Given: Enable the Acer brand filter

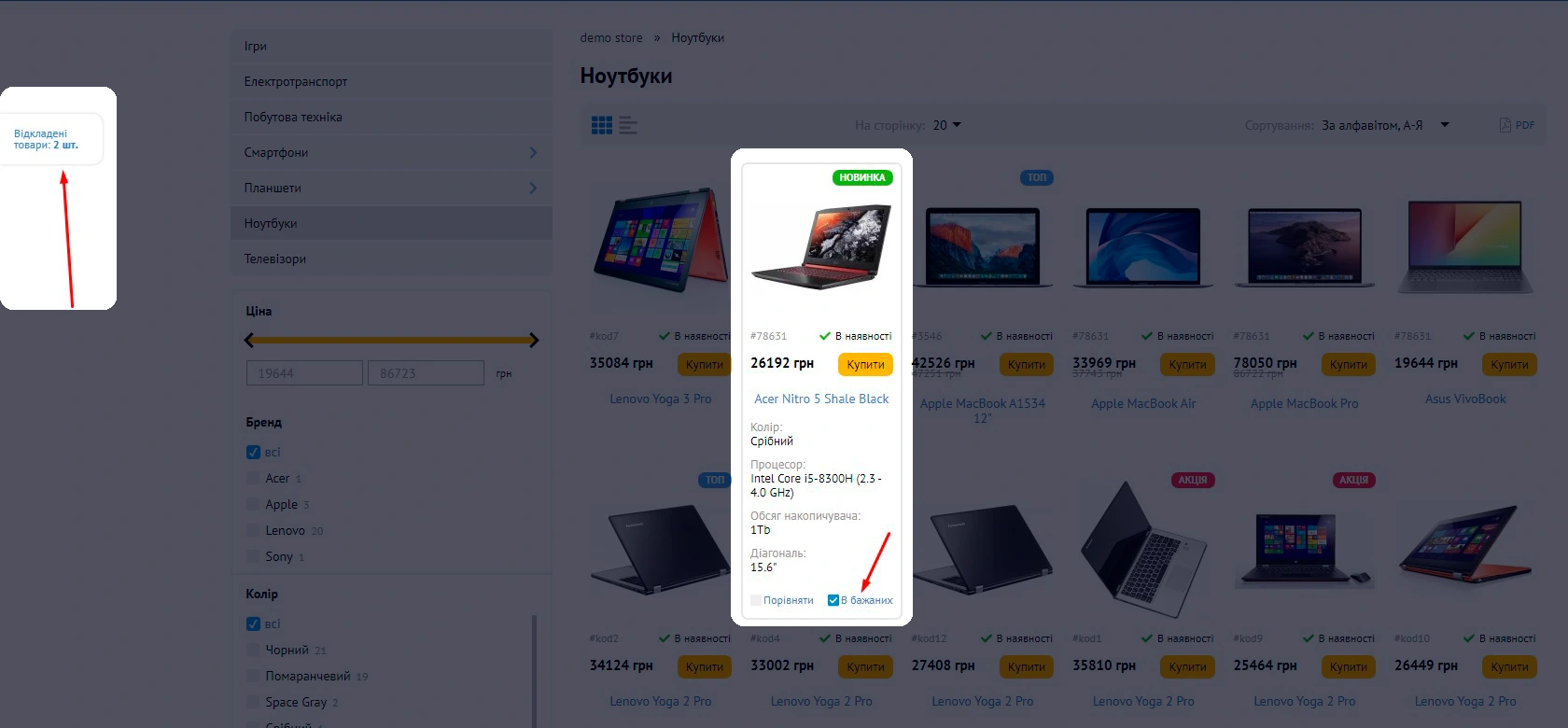Looking at the screenshot, I should (253, 478).
